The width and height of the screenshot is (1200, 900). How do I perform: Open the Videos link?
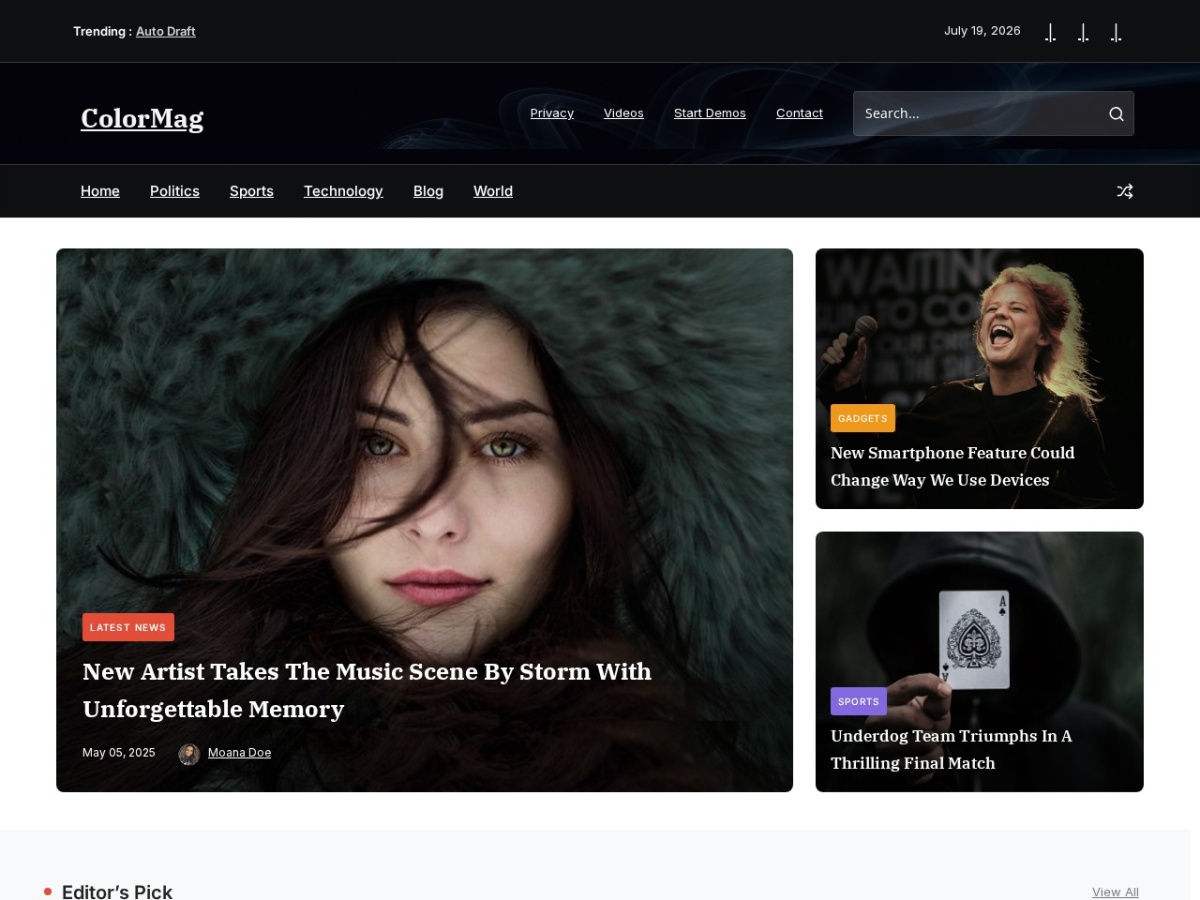click(x=624, y=113)
